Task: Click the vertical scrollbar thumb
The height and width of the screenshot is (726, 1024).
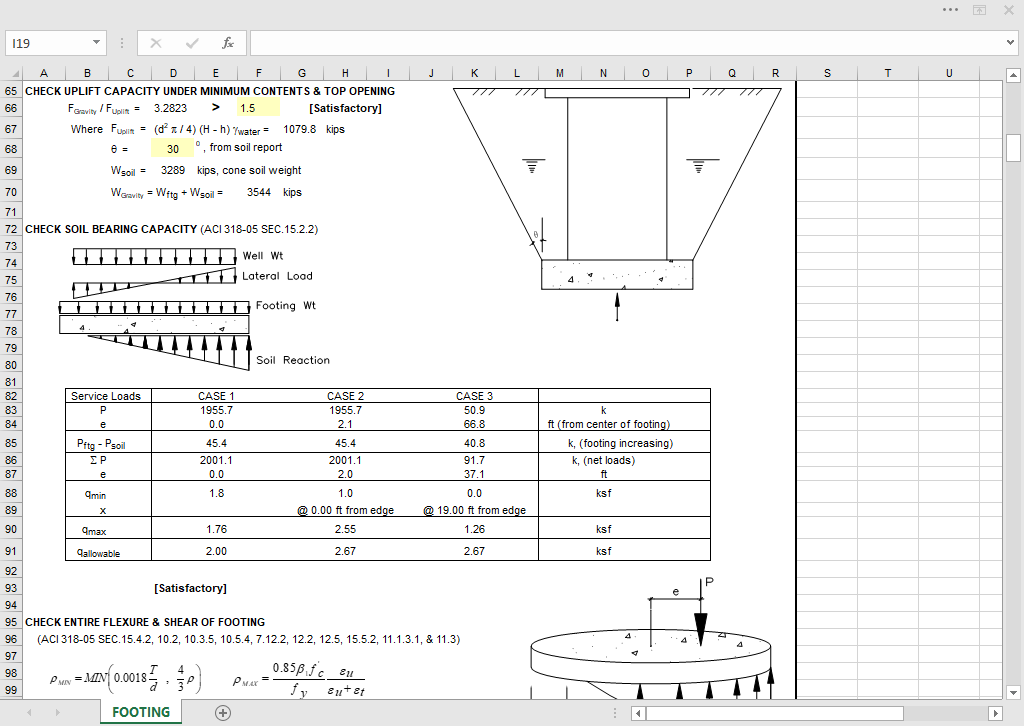Action: 1013,147
